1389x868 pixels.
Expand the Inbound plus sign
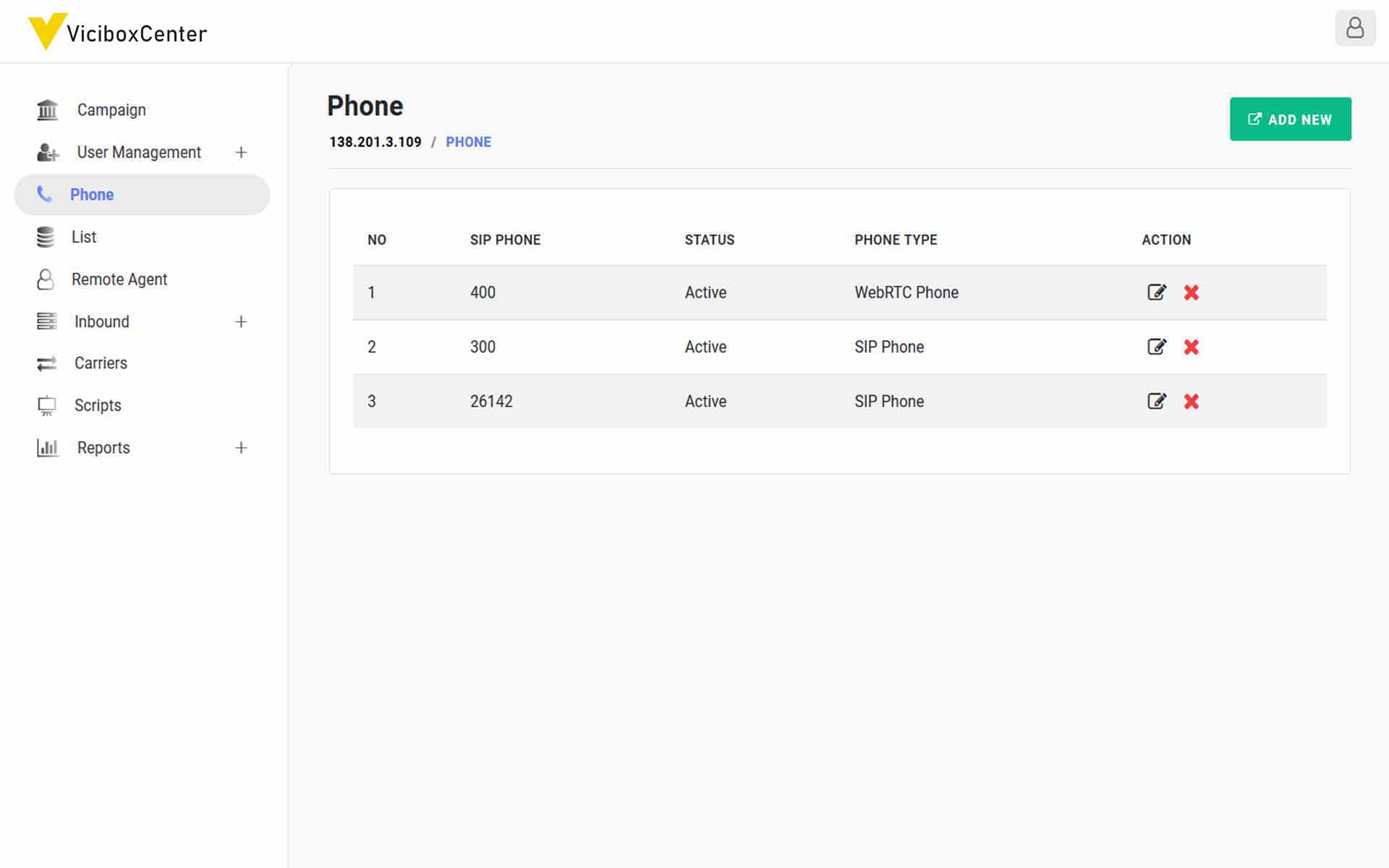241,321
